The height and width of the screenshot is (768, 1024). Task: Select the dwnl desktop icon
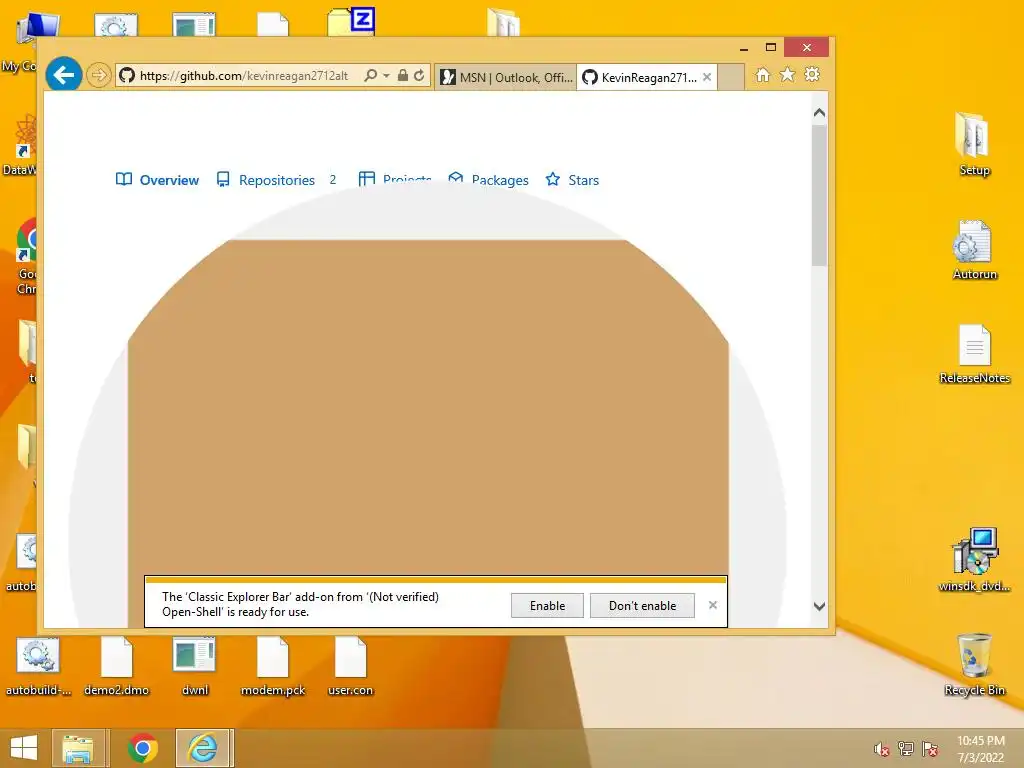point(195,666)
